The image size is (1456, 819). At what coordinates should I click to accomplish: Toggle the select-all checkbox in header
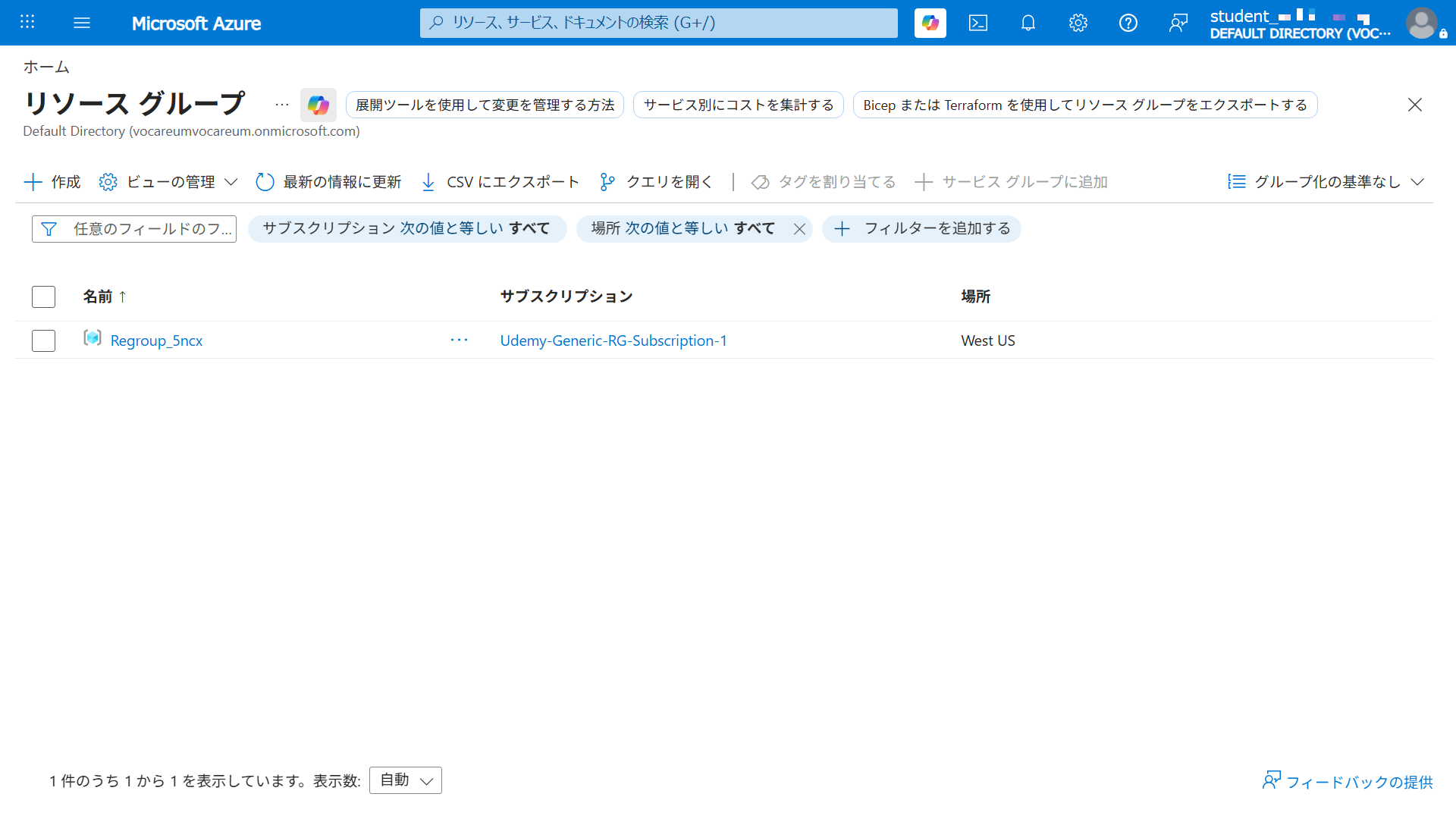pos(44,297)
